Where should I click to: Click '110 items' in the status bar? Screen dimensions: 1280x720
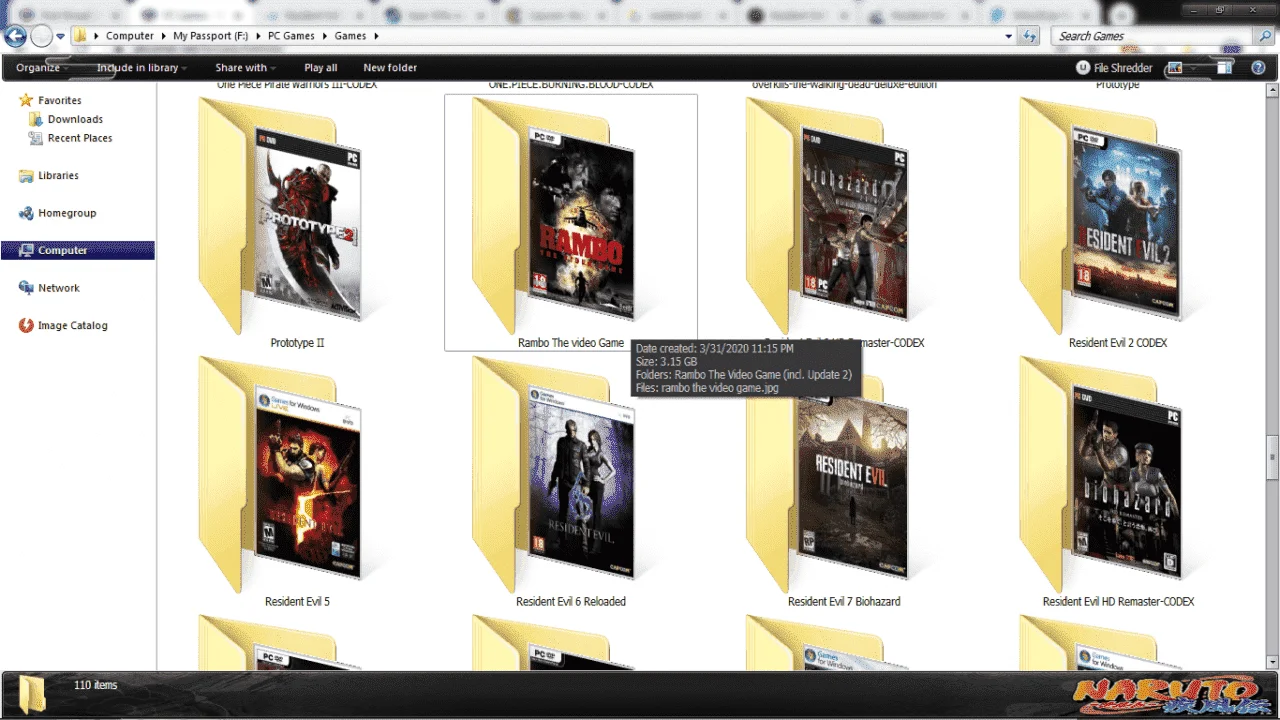[95, 685]
